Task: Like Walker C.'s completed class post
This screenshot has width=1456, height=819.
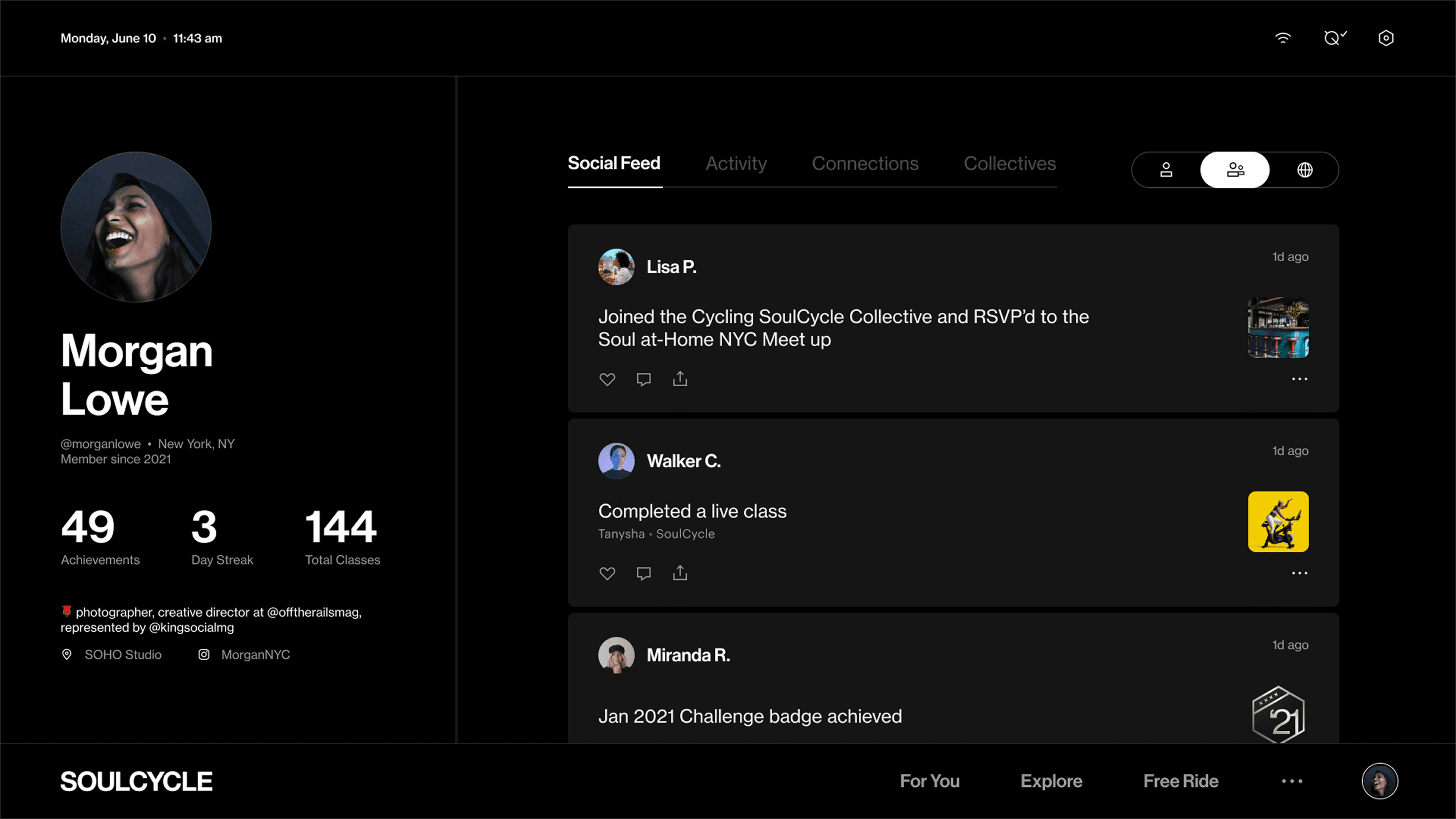Action: pyautogui.click(x=607, y=574)
